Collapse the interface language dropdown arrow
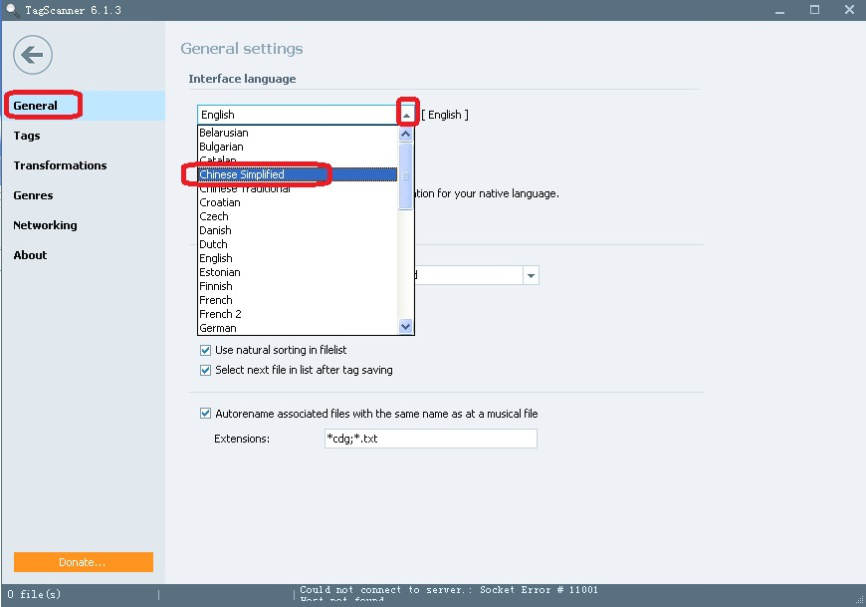The image size is (866, 607). [406, 115]
